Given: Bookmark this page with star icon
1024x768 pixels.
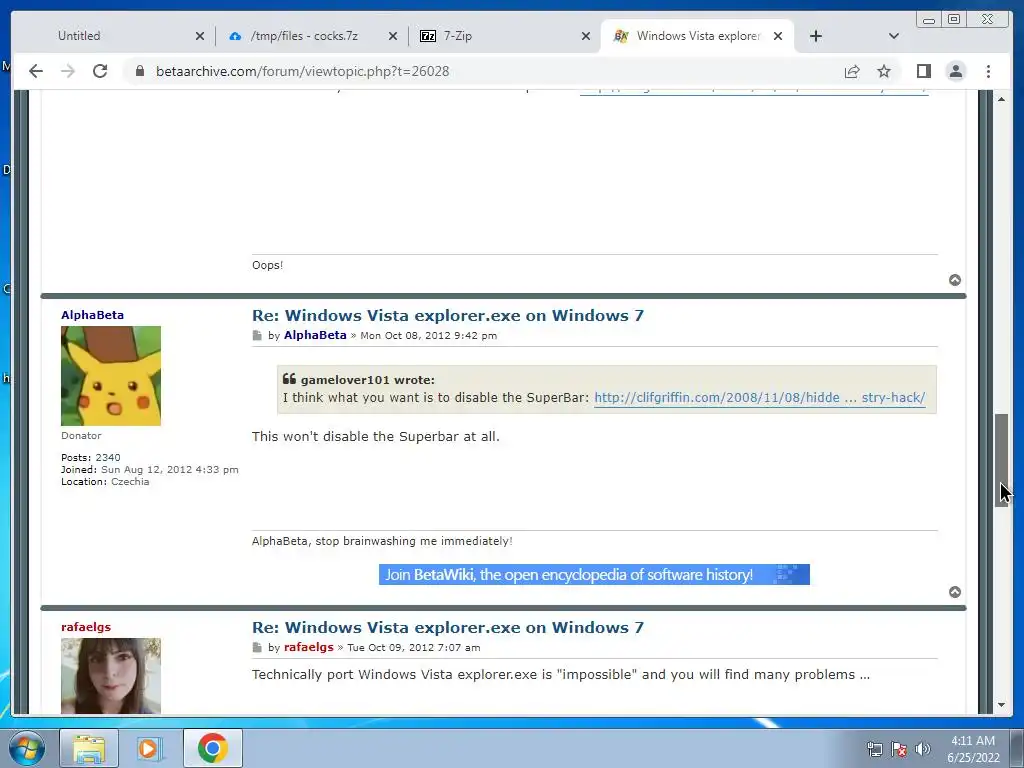Looking at the screenshot, I should [884, 71].
